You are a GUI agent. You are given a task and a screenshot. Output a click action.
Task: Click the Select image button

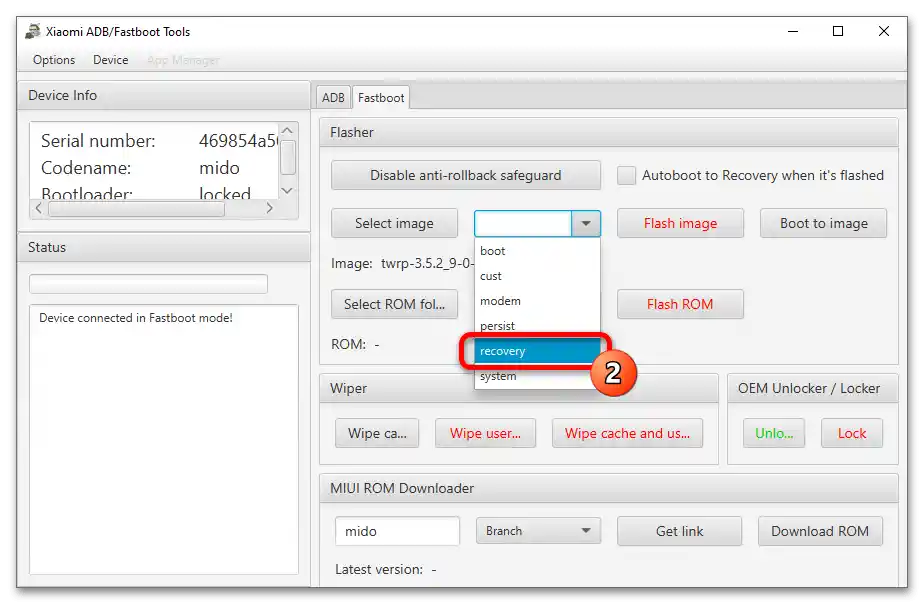pyautogui.click(x=394, y=223)
